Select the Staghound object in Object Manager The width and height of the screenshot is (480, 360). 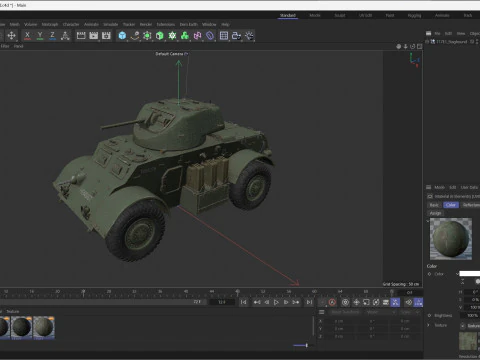click(x=452, y=42)
